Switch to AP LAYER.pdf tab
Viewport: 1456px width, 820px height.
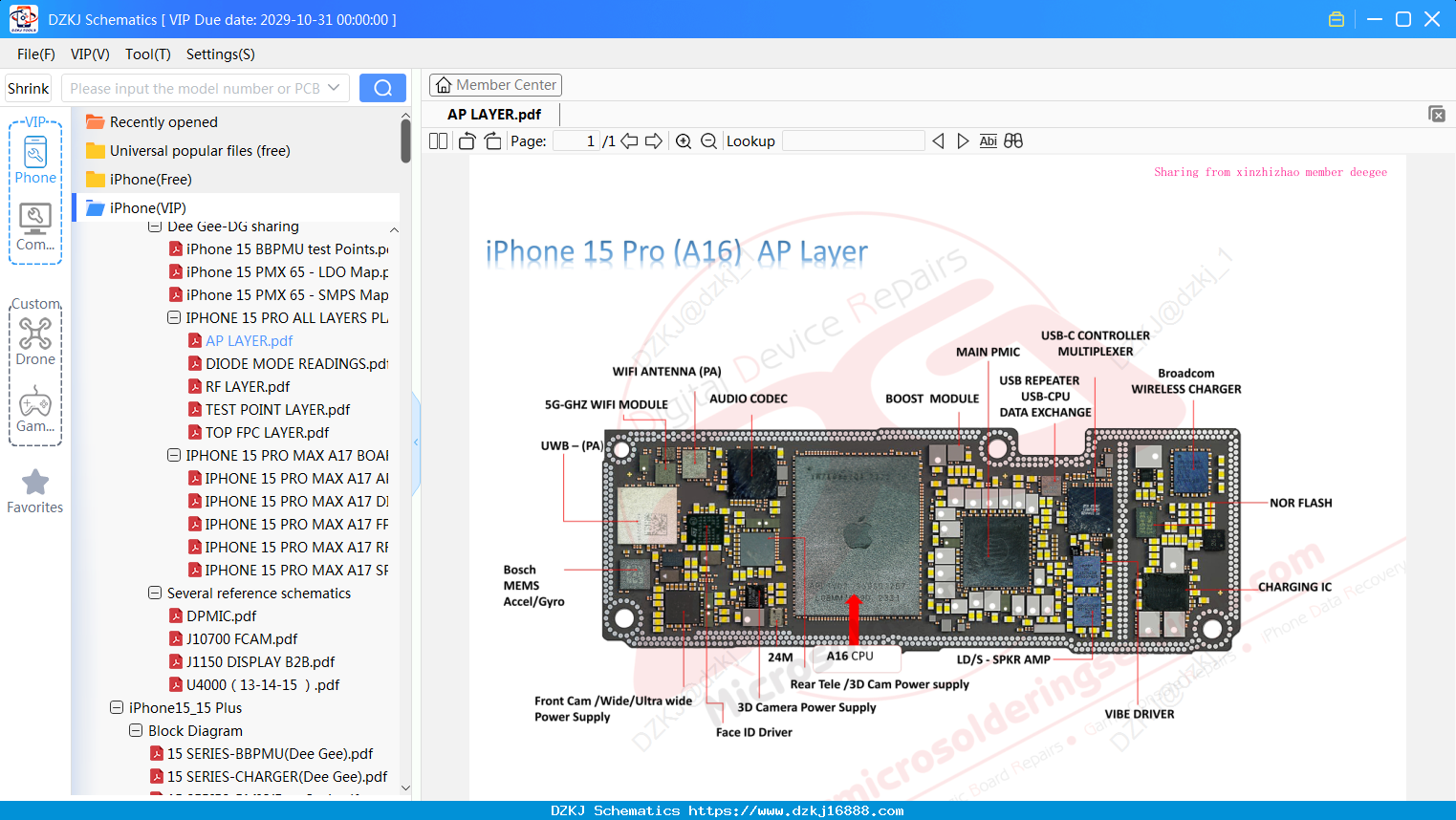(494, 115)
